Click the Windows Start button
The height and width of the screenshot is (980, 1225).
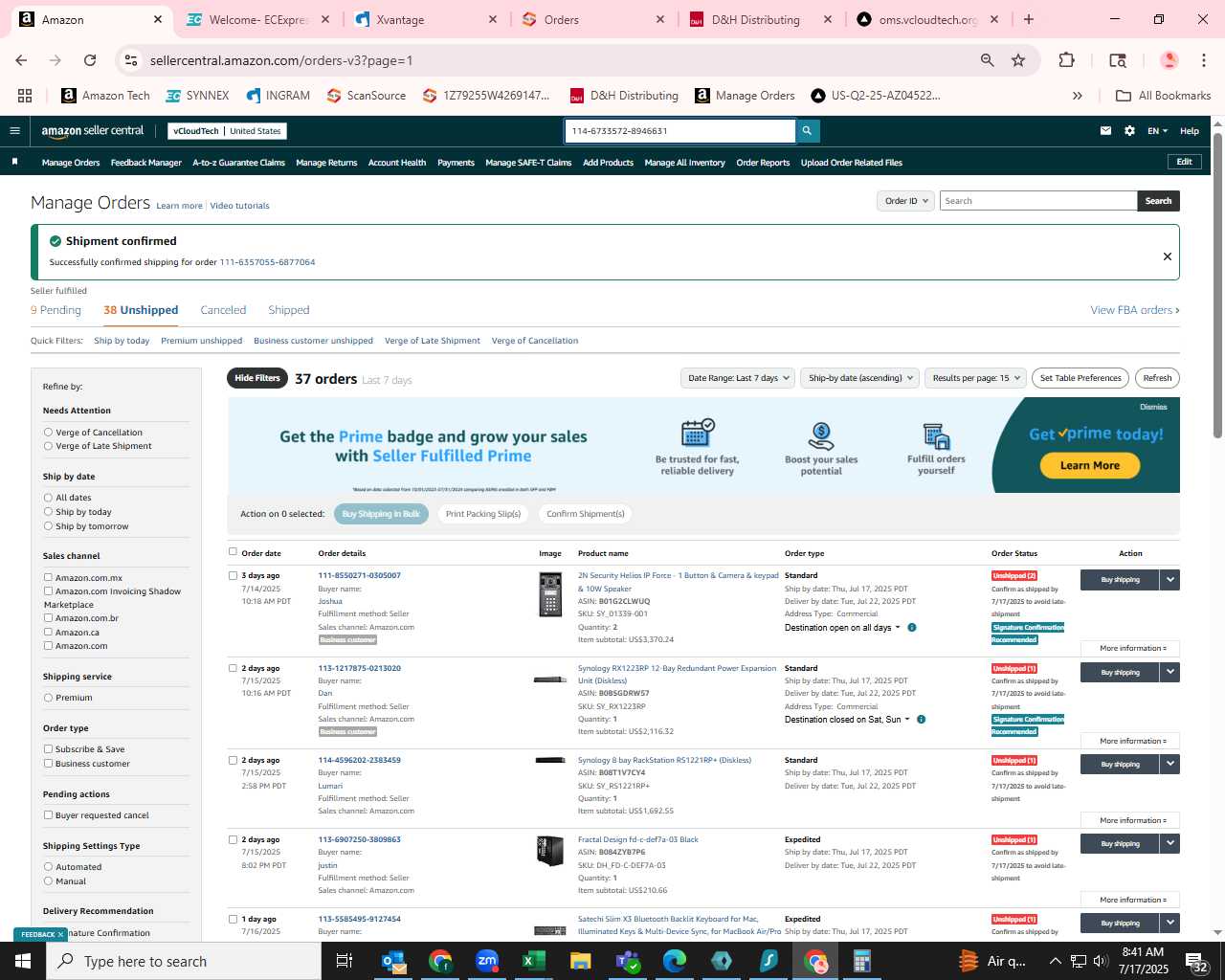tap(23, 961)
